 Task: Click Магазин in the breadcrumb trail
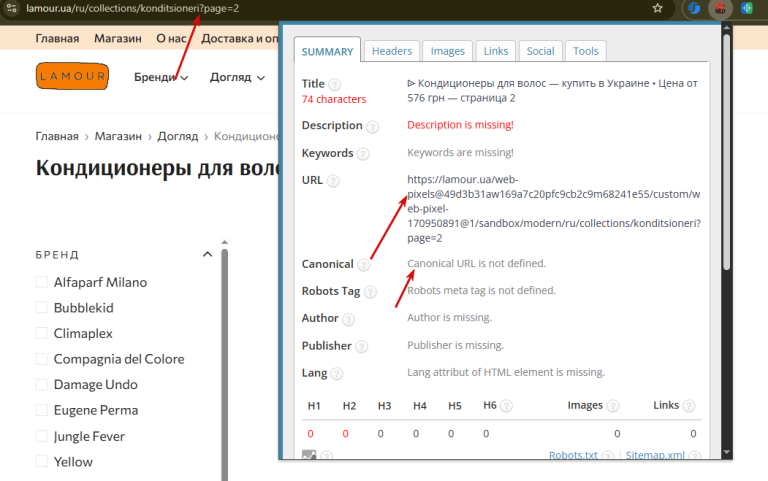coord(118,136)
